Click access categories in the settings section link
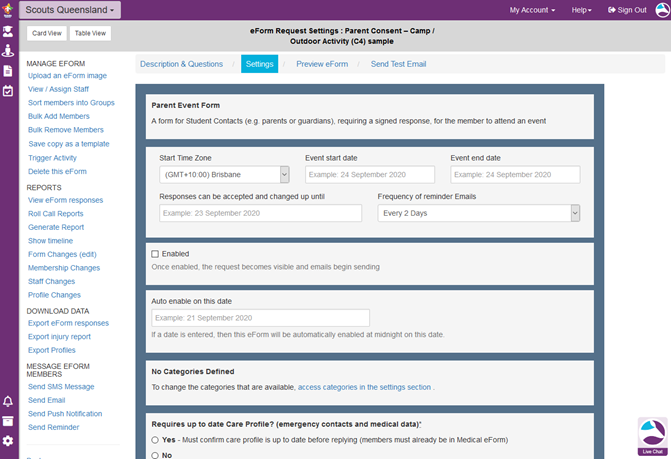Image resolution: width=671 pixels, height=459 pixels. [x=364, y=387]
